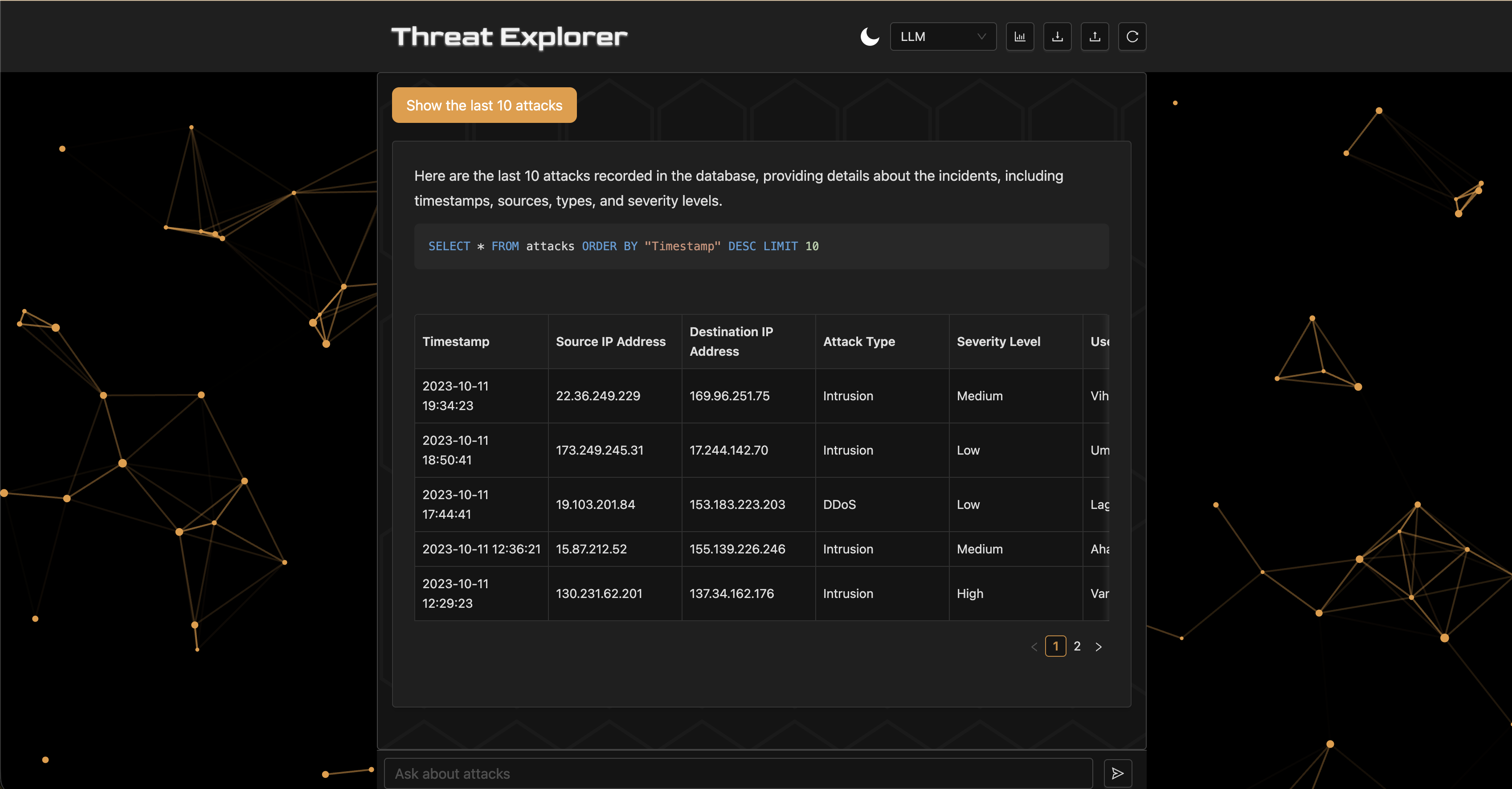1512x789 pixels.
Task: Select page 2 of results
Action: (x=1077, y=647)
